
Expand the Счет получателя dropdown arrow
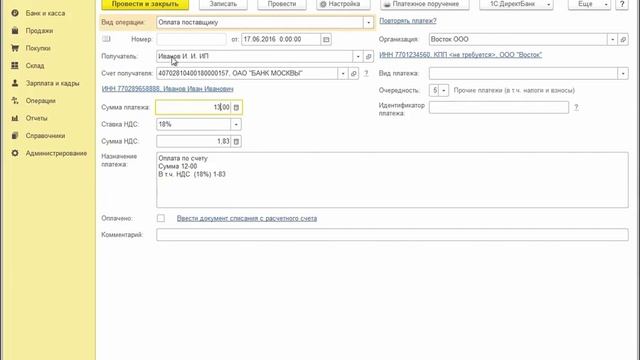coord(343,73)
